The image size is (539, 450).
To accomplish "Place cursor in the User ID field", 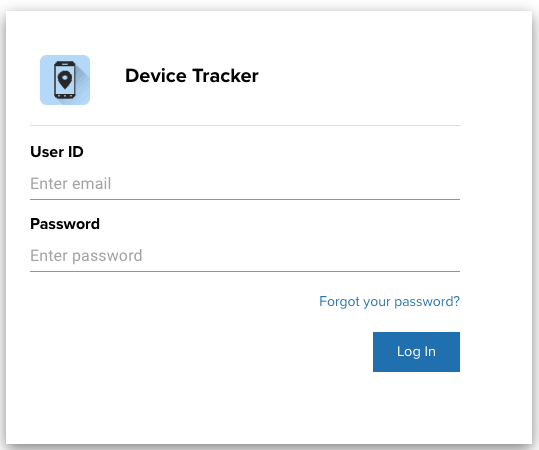I will click(x=245, y=184).
